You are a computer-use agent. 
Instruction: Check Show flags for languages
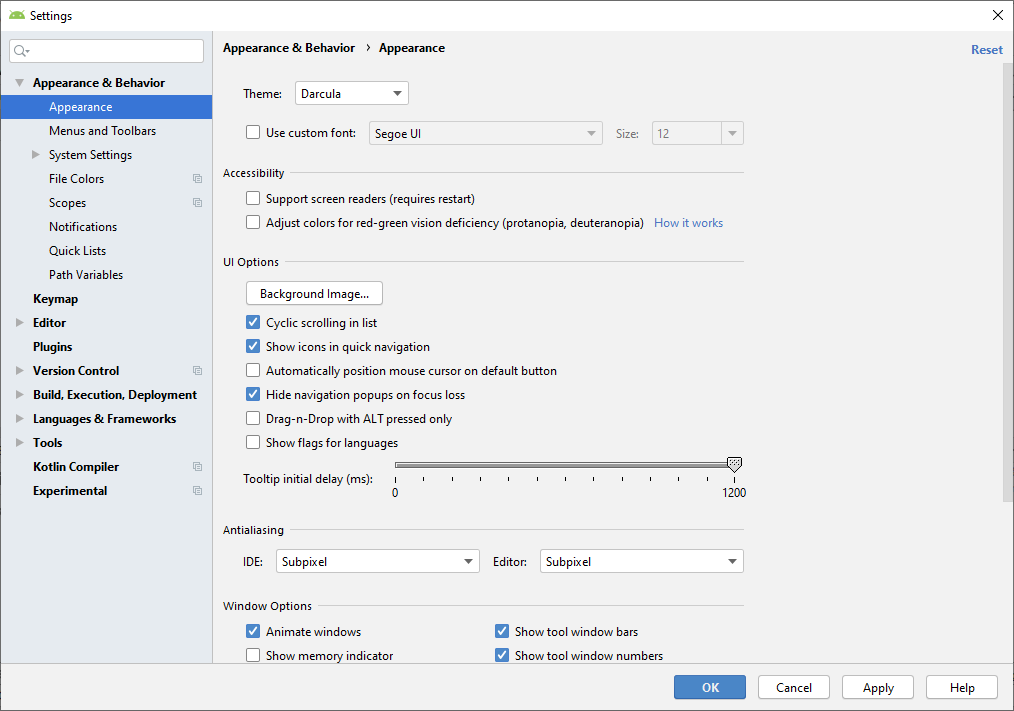pyautogui.click(x=253, y=443)
